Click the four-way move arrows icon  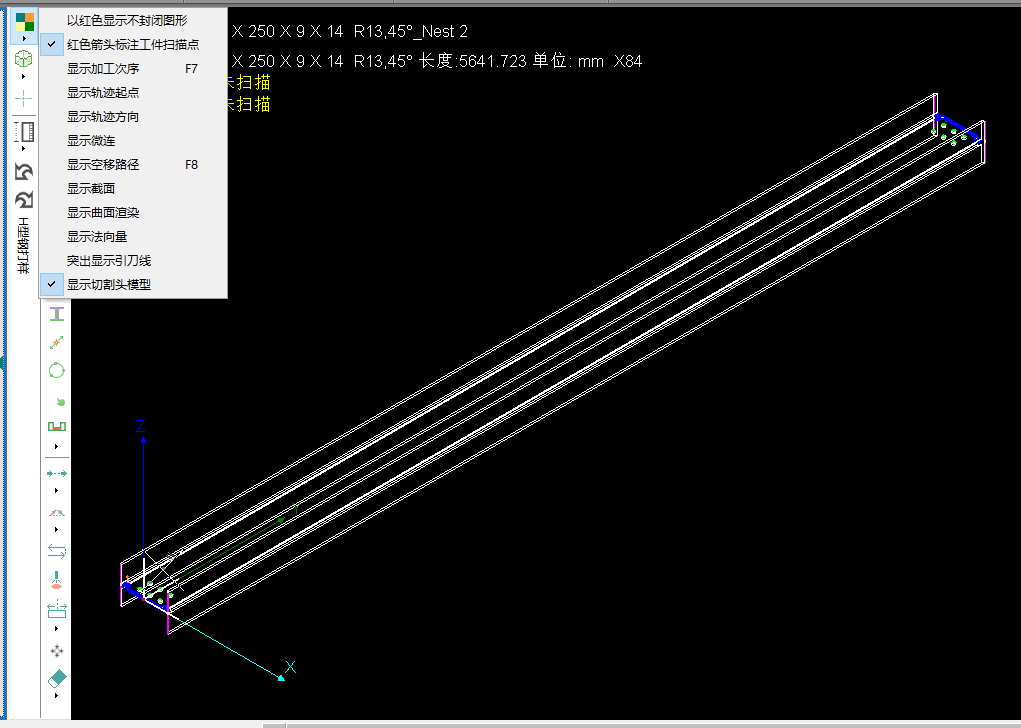[57, 651]
